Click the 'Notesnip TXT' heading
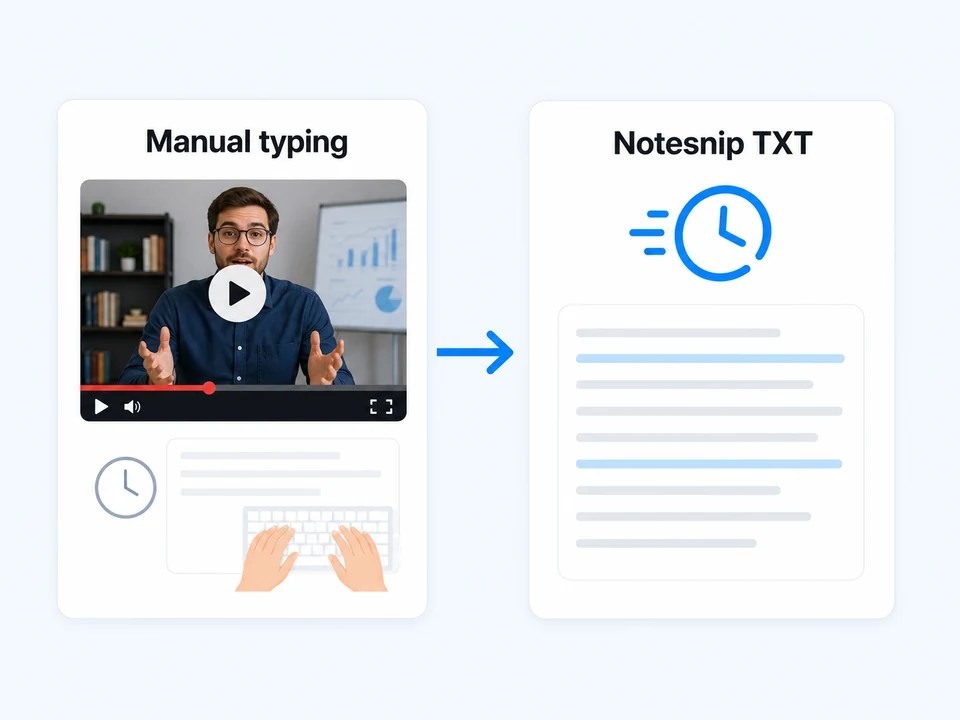The image size is (960, 720). pyautogui.click(x=713, y=144)
